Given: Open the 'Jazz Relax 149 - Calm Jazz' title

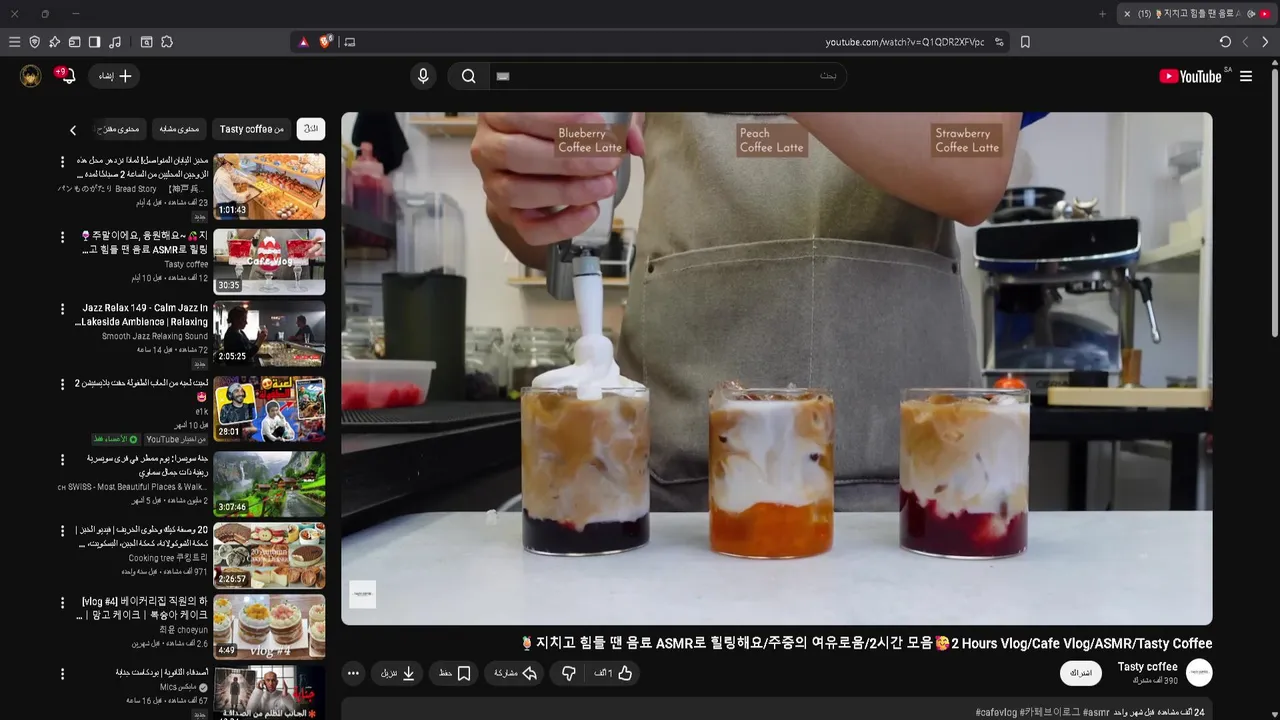Looking at the screenshot, I should point(141,315).
